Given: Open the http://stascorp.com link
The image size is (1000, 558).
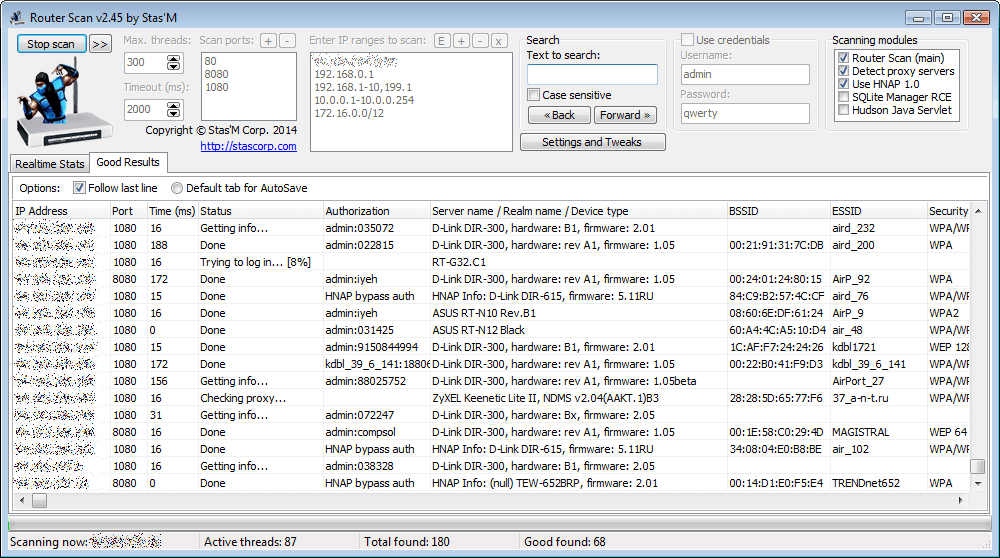Looking at the screenshot, I should 248,146.
